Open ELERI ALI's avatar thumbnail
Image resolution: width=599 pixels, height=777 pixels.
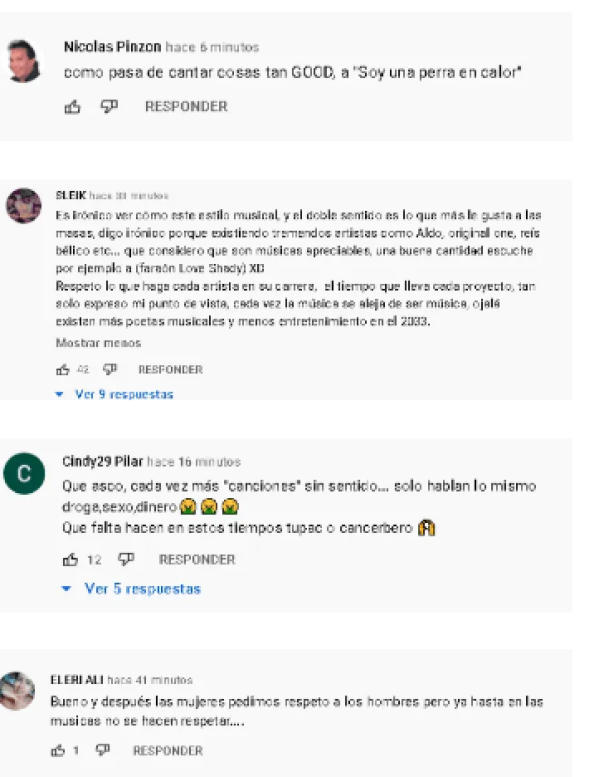point(17,691)
